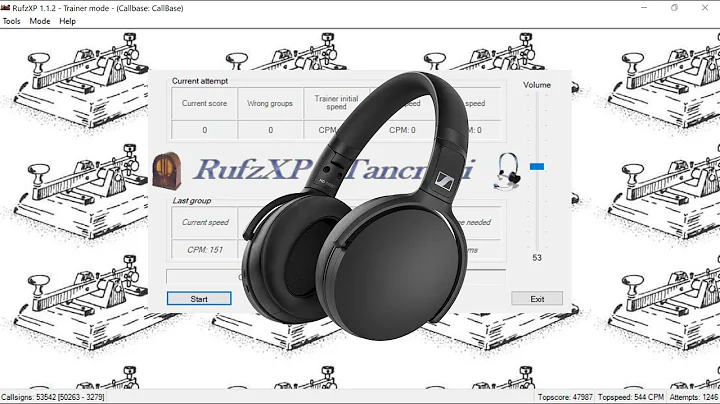Click the antique radio icon

[167, 171]
